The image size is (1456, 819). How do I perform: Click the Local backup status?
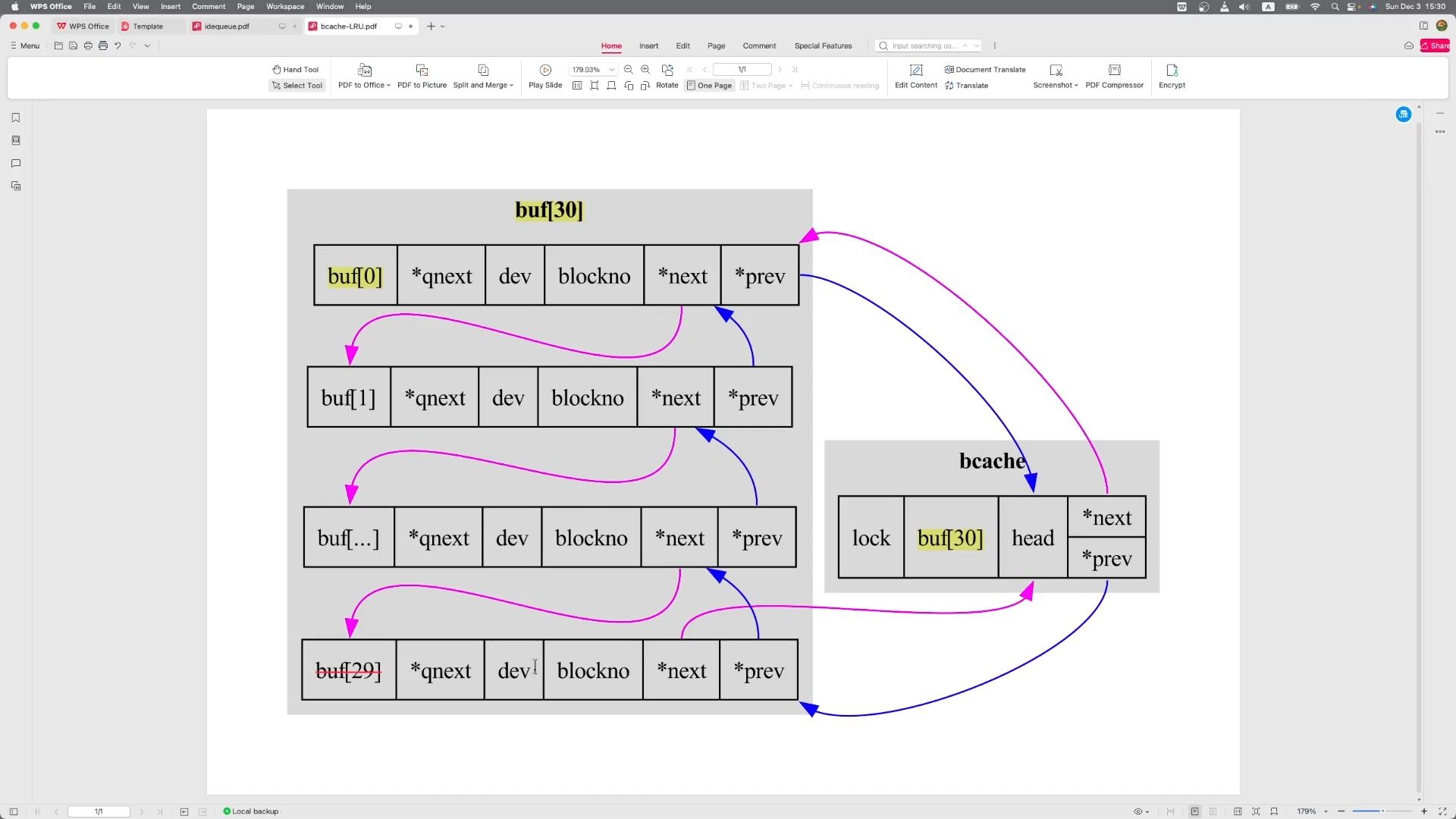(251, 811)
